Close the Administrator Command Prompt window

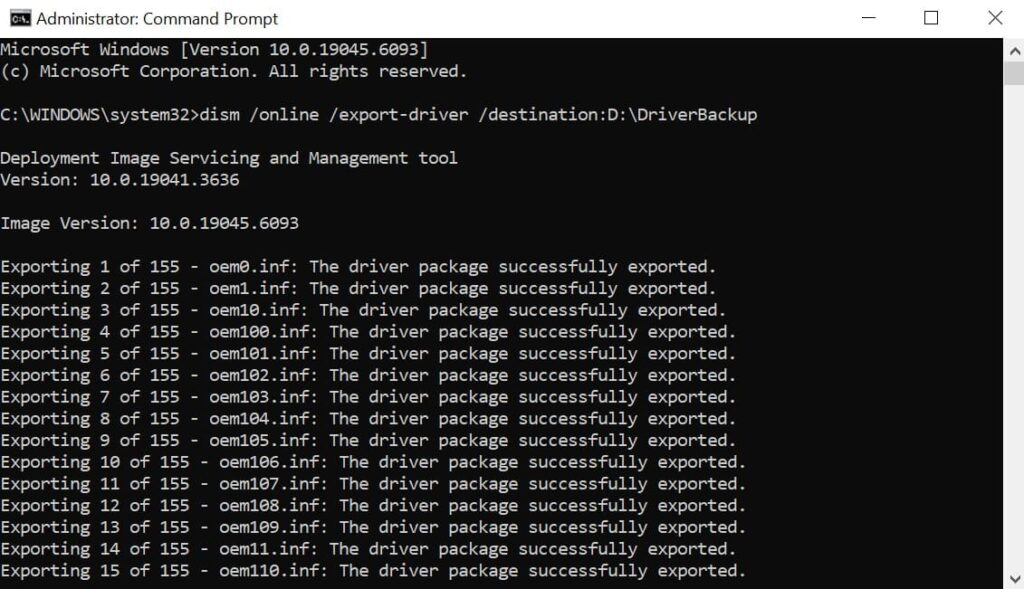(995, 18)
